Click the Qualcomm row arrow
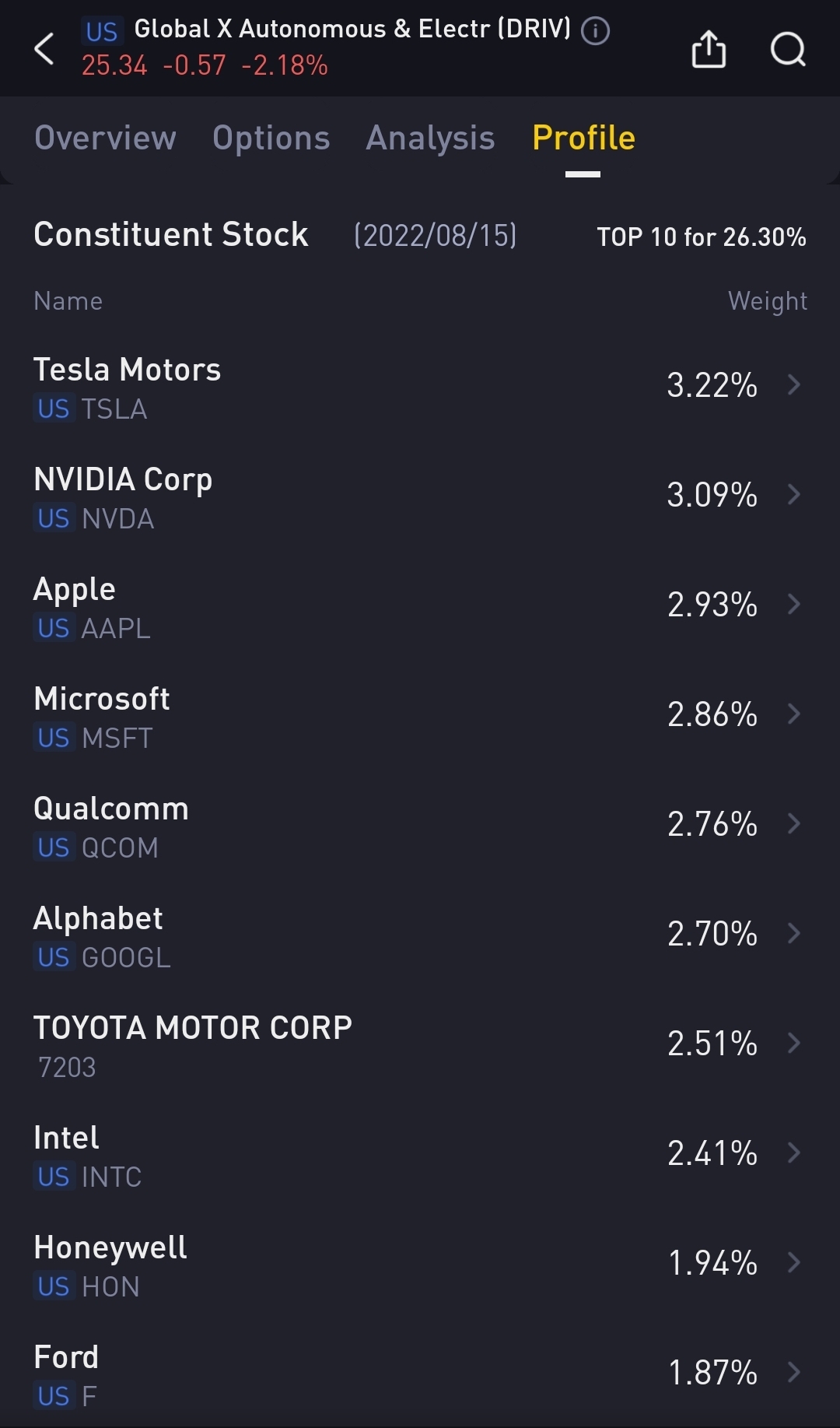Image resolution: width=840 pixels, height=1428 pixels. click(x=794, y=823)
